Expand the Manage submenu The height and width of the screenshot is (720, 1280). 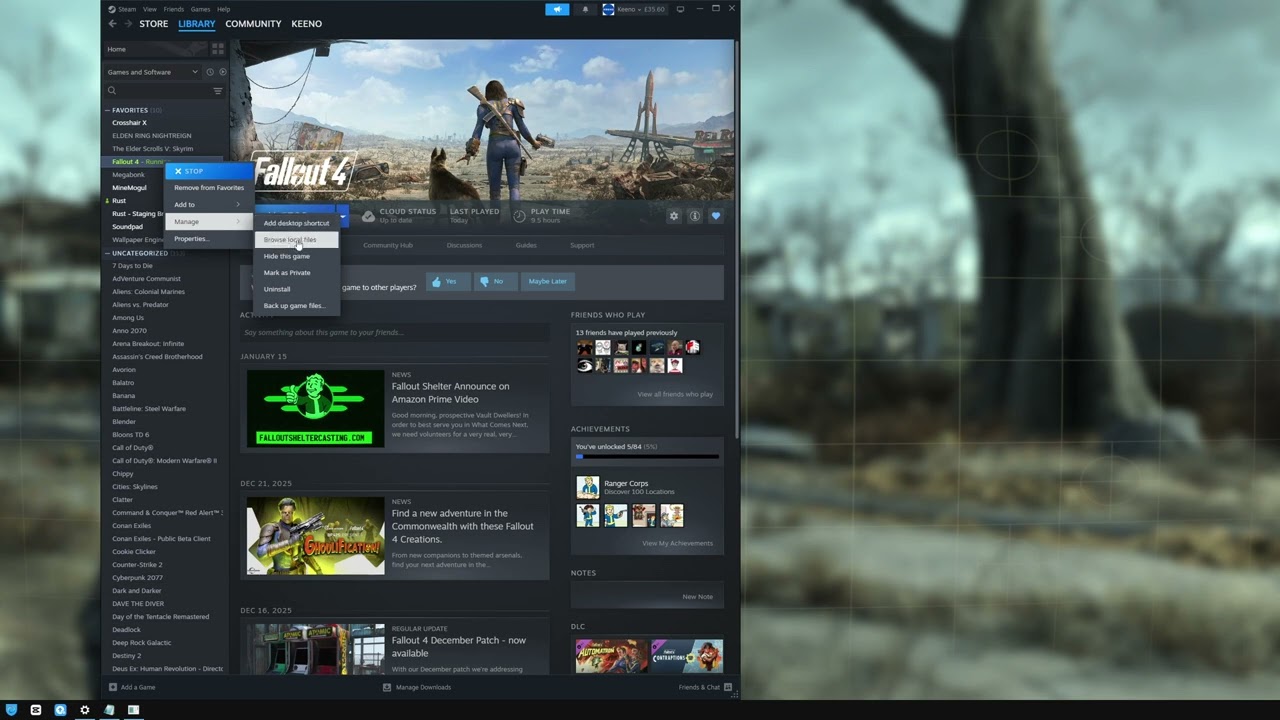click(207, 221)
